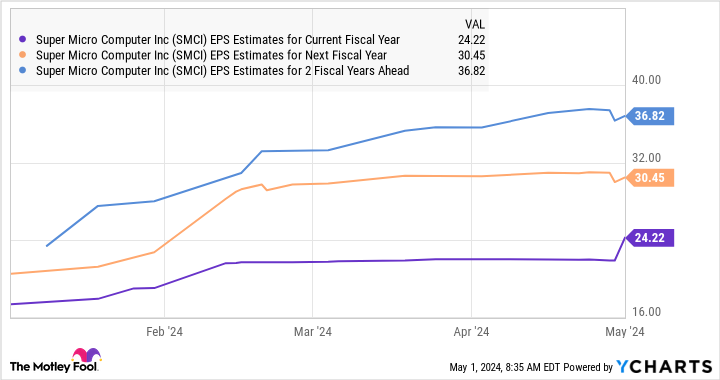Image resolution: width=720 pixels, height=380 pixels.
Task: Click the legend value 30.45
Action: coord(472,56)
